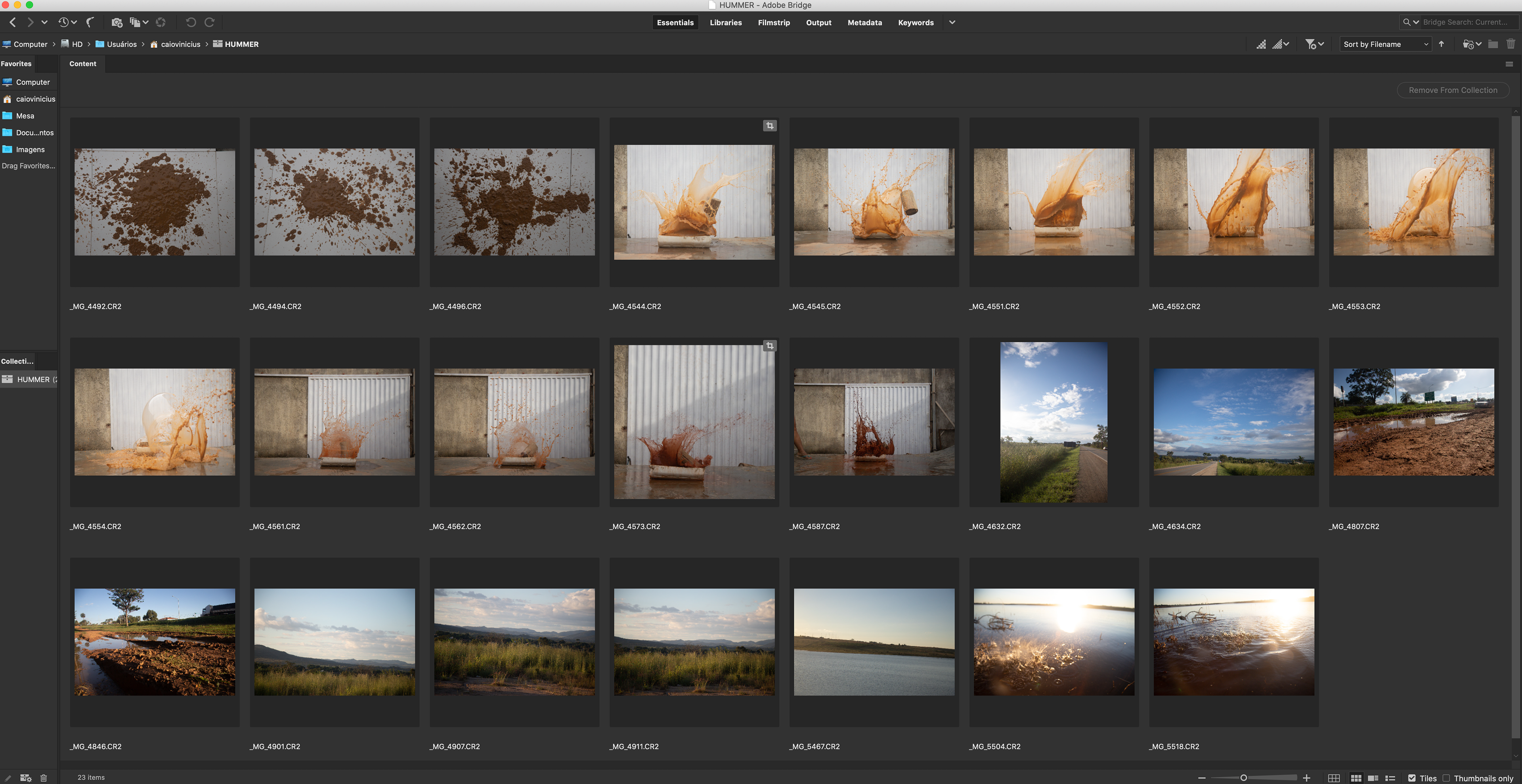Switch to the Filmstrip workspace
This screenshot has height=784, width=1522.
pos(773,23)
